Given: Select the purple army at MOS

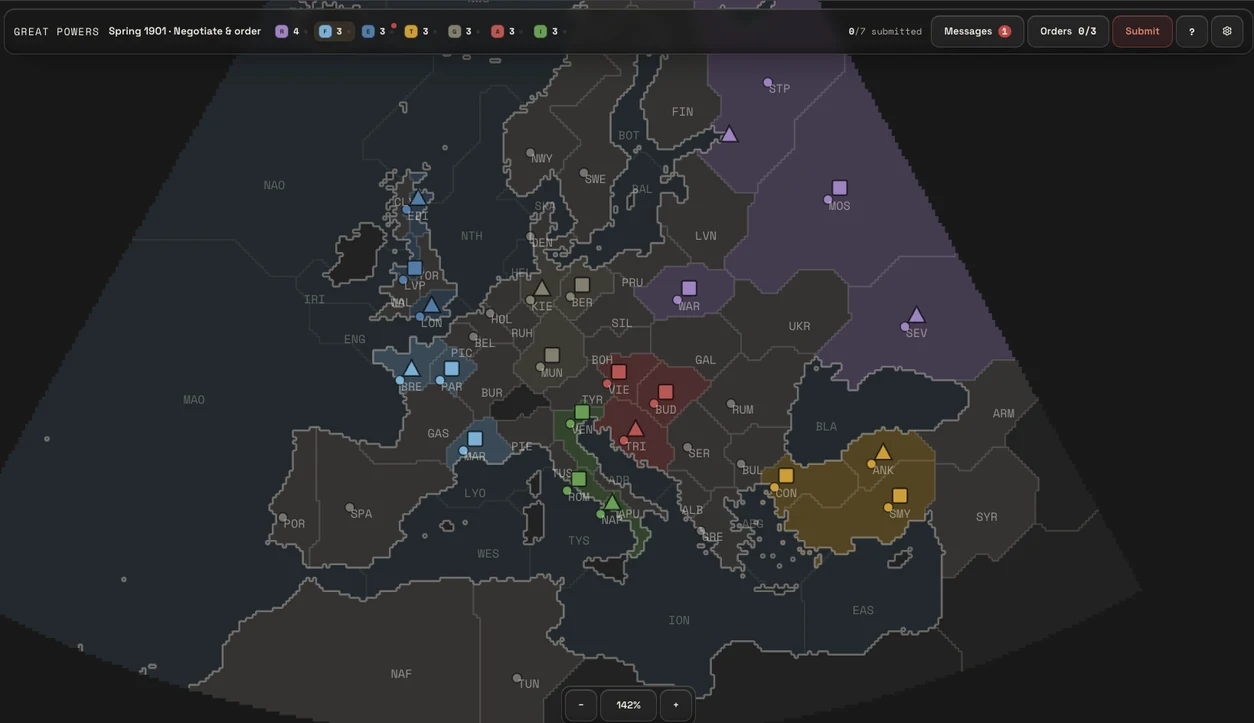Looking at the screenshot, I should pyautogui.click(x=840, y=188).
